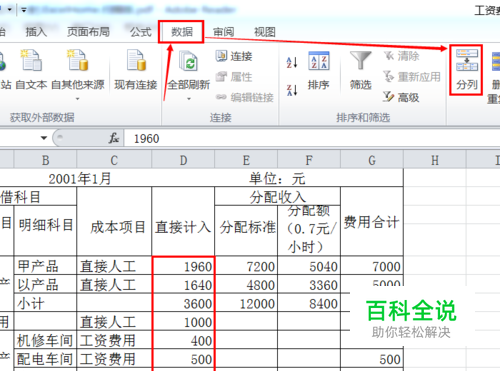Select the 分配标准 header cell
The width and height of the screenshot is (500, 371).
(246, 231)
